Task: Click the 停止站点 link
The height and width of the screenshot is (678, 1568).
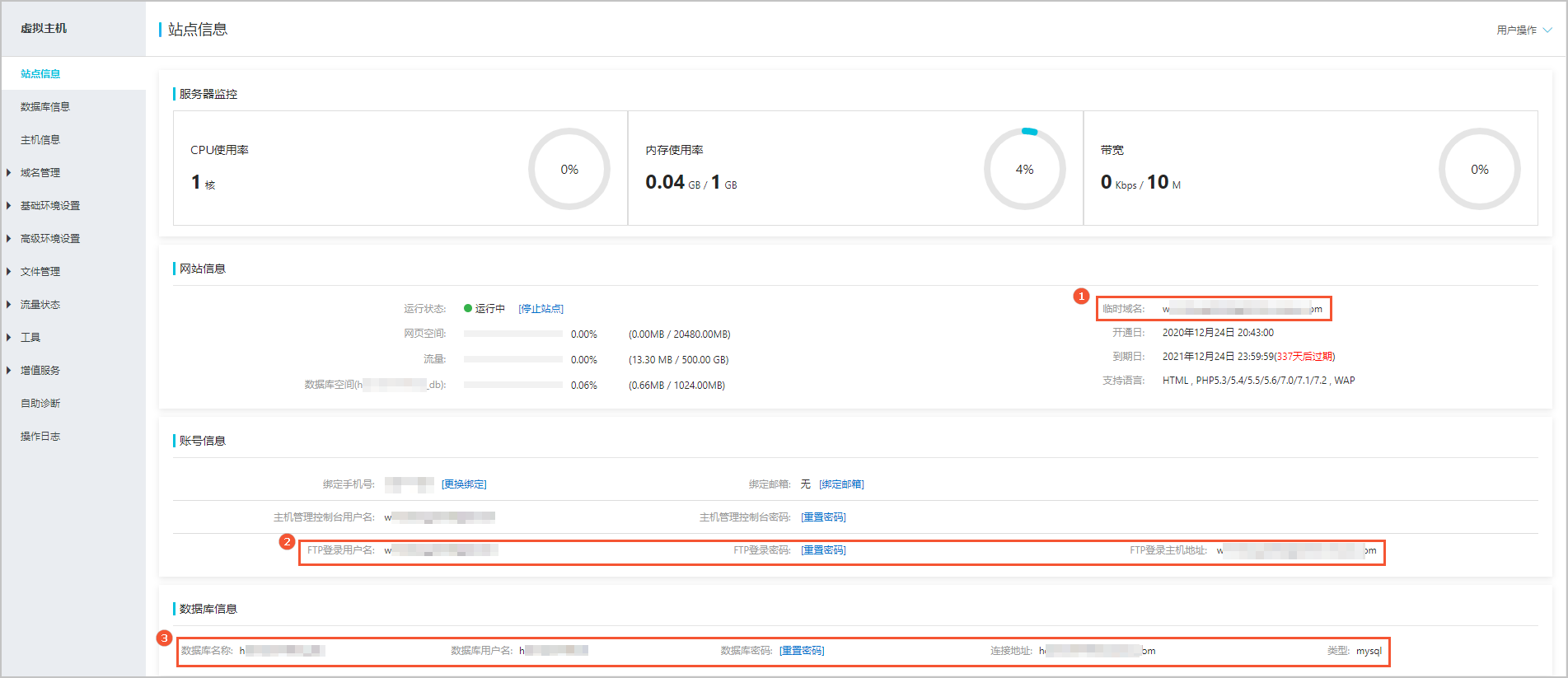Action: click(541, 308)
